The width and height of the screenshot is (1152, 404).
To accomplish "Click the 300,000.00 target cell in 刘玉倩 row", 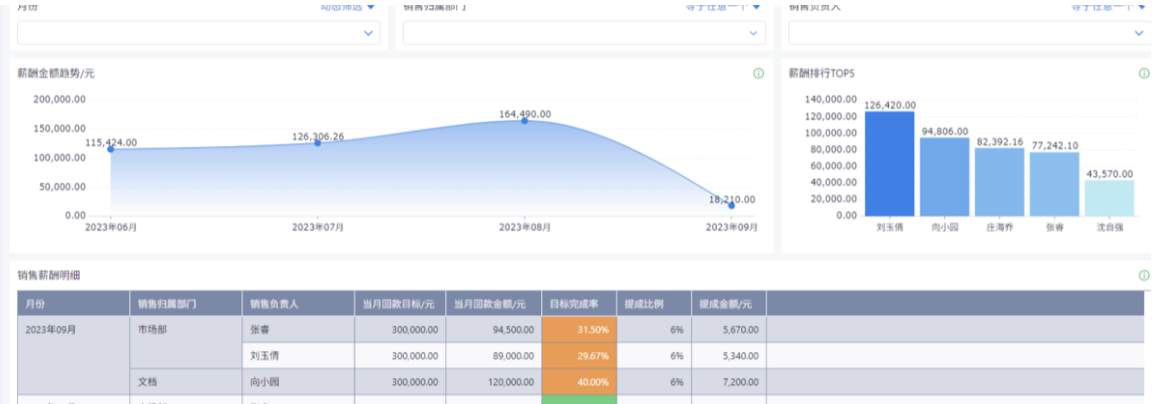I will pyautogui.click(x=400, y=356).
